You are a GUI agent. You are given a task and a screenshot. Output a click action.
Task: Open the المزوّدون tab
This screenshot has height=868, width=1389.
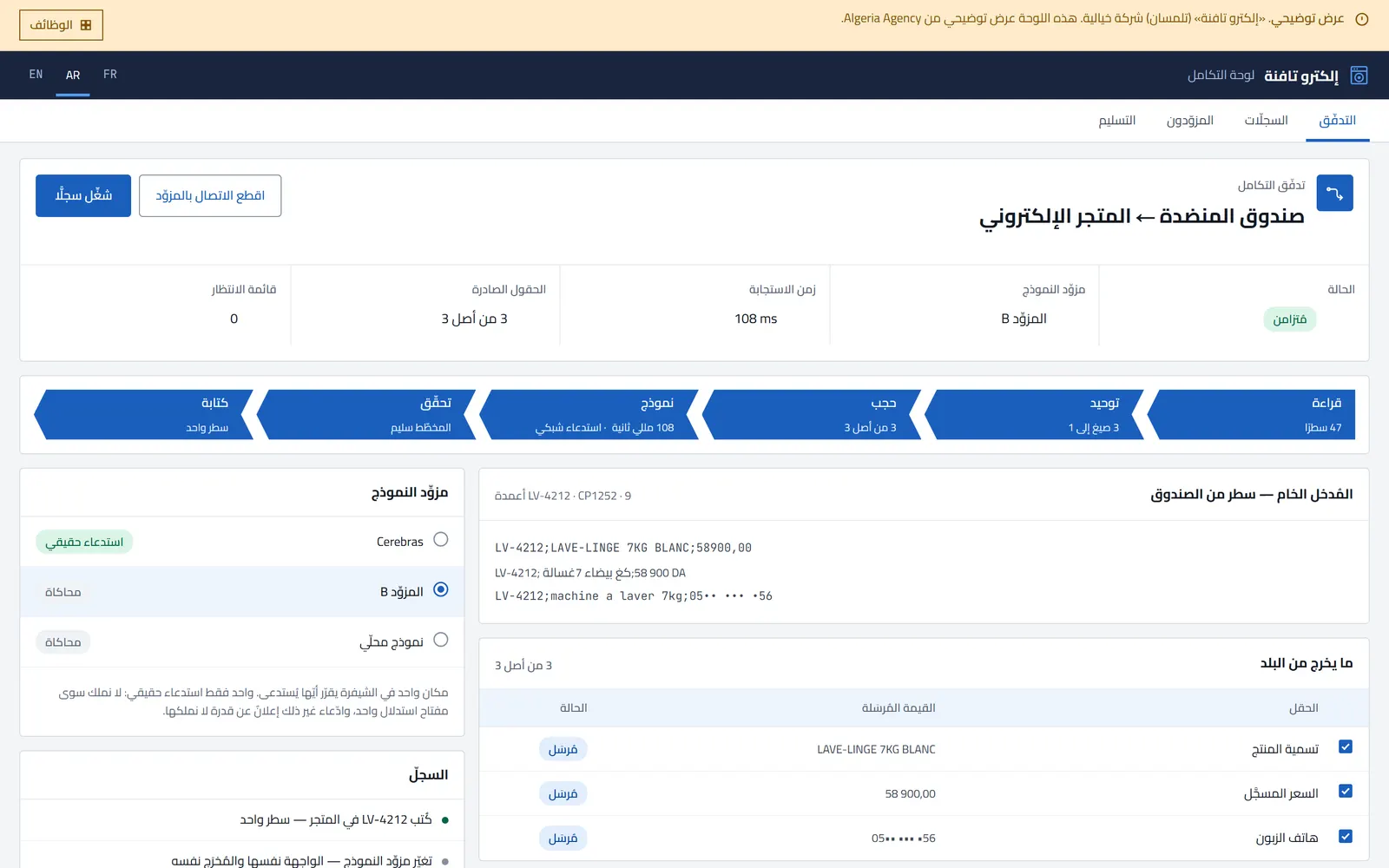[1189, 121]
